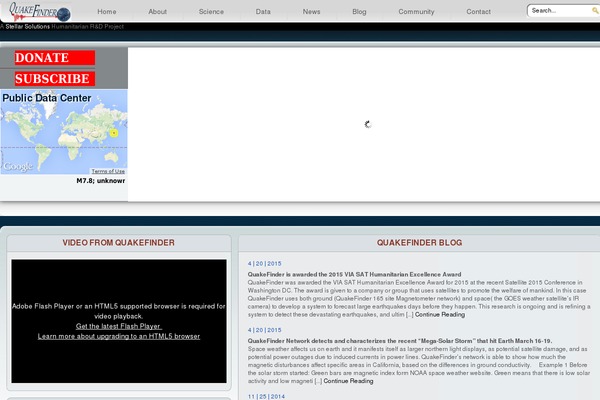The height and width of the screenshot is (400, 600).
Task: Open the Contact page
Action: (478, 11)
